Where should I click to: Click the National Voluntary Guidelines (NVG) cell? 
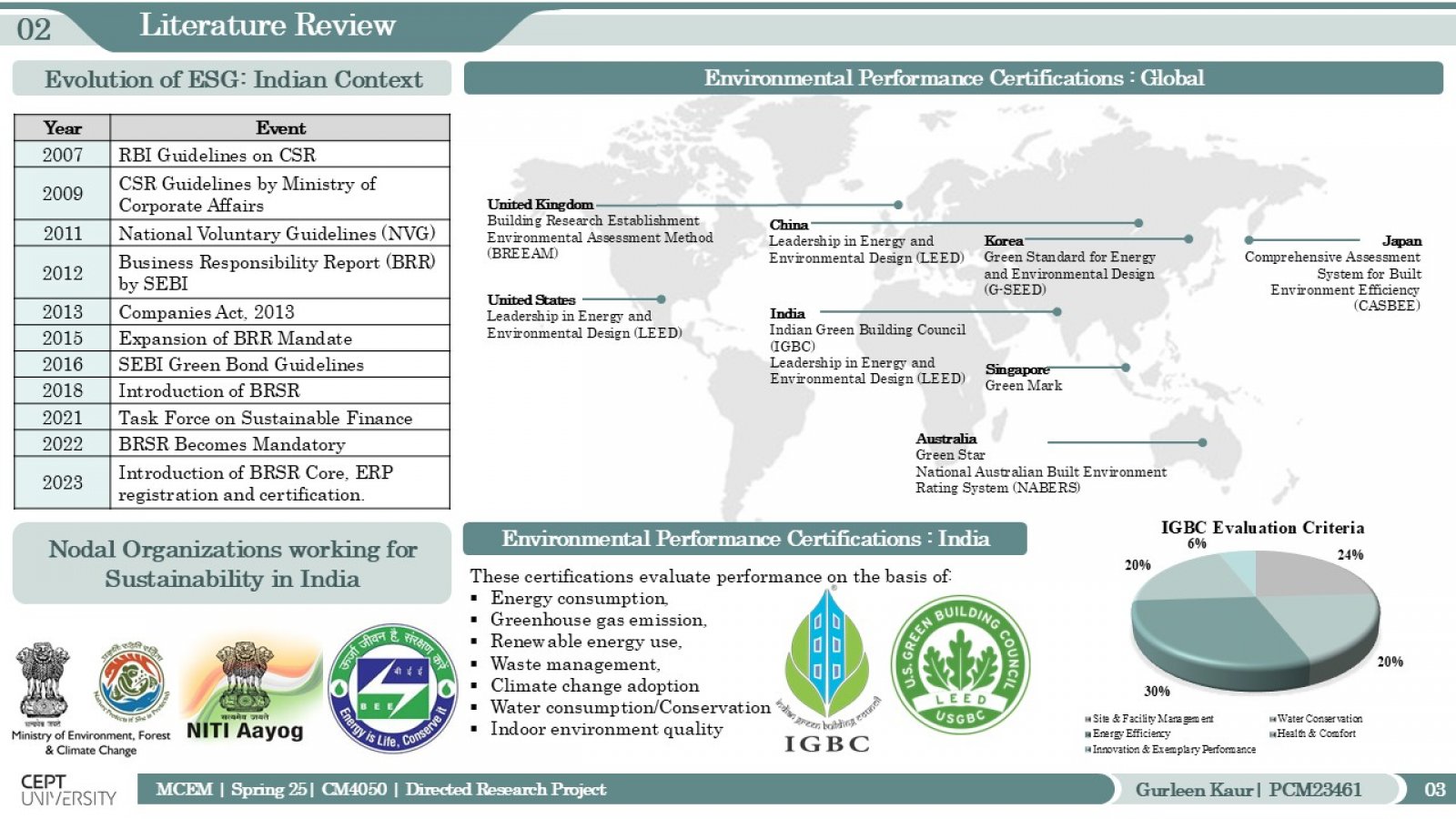click(280, 234)
